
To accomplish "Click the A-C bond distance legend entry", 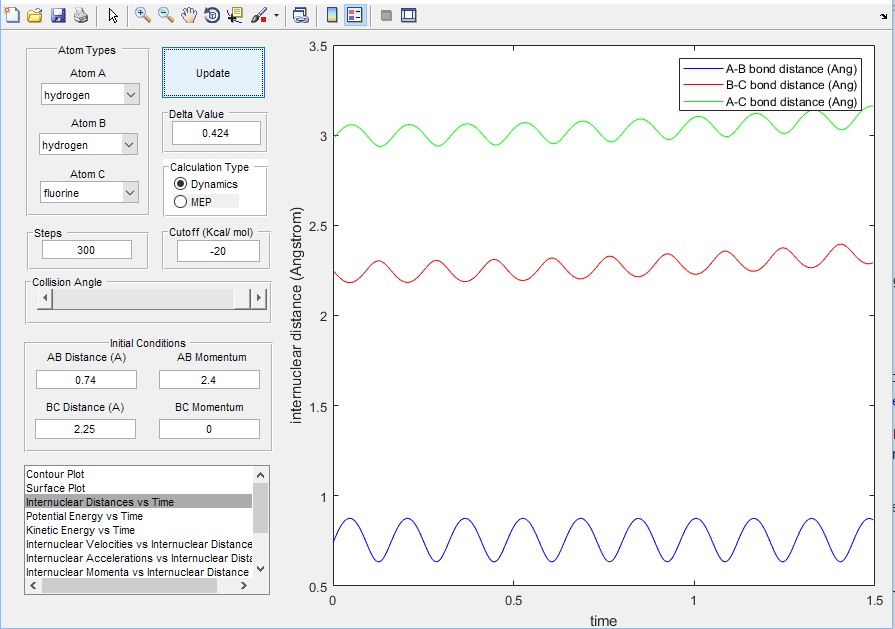I will coord(771,102).
